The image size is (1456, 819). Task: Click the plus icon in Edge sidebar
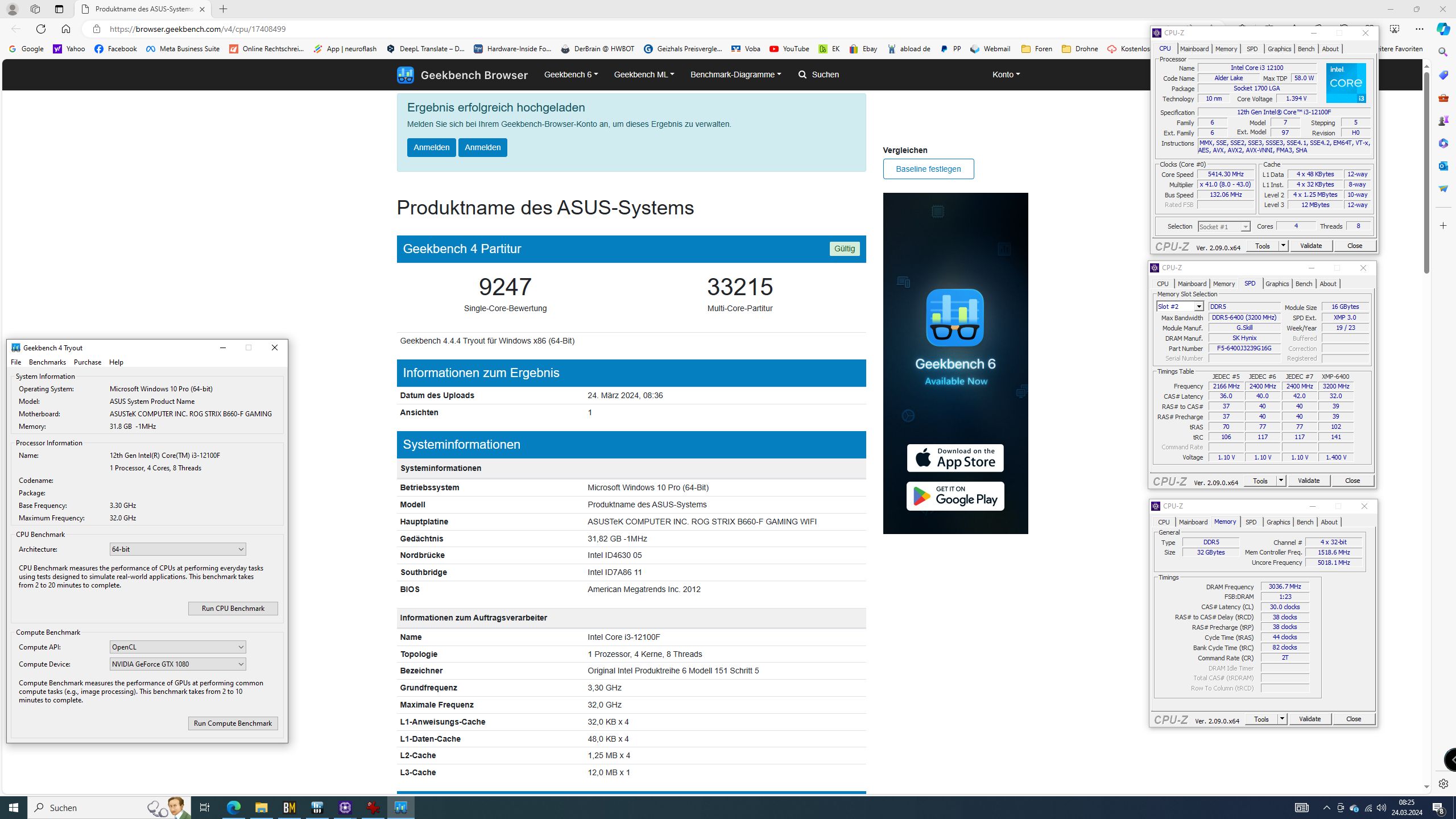pyautogui.click(x=1443, y=226)
